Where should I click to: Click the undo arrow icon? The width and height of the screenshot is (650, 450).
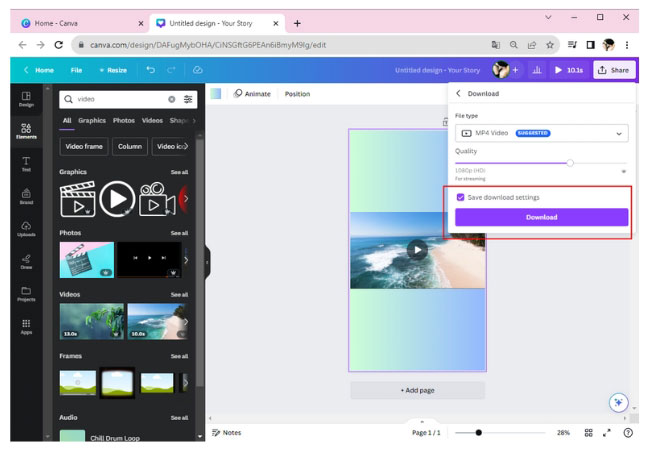coord(151,70)
